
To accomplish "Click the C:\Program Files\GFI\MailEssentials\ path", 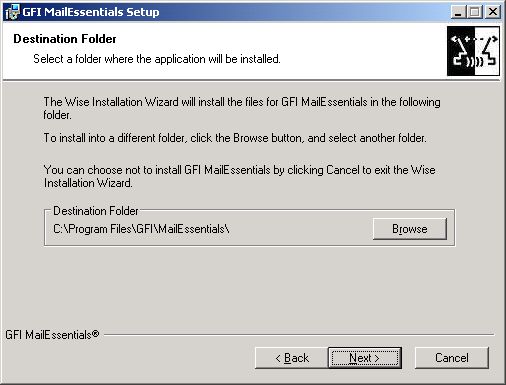I will click(141, 229).
